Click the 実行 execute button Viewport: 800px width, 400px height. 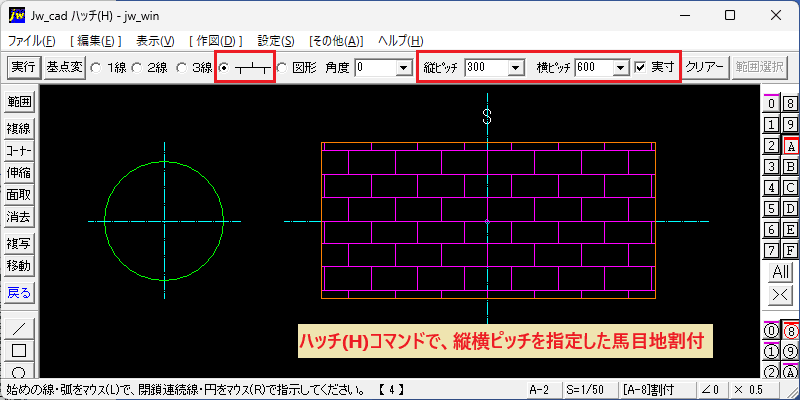click(x=23, y=67)
